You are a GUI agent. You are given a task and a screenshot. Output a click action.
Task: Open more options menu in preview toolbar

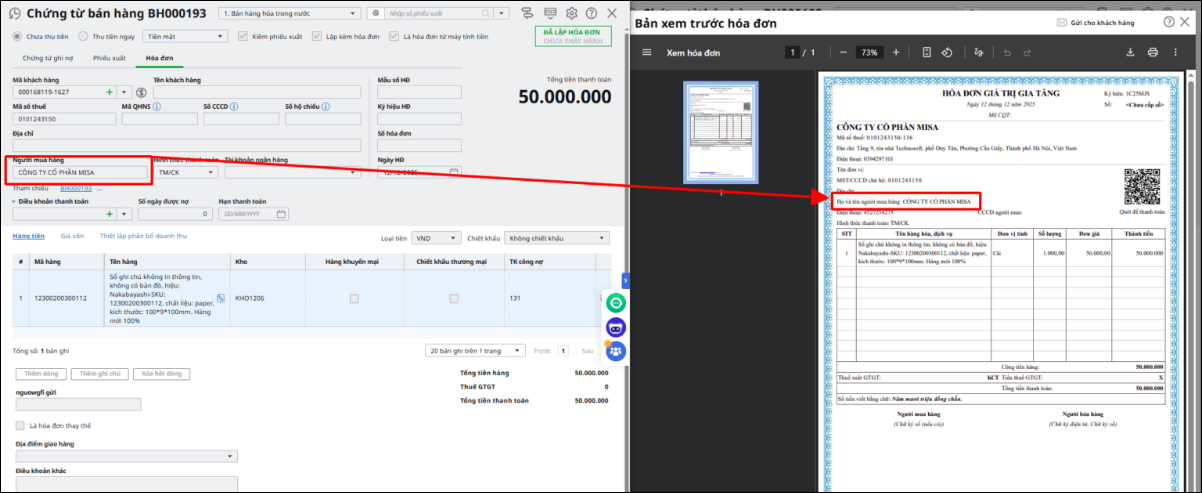pos(1178,52)
